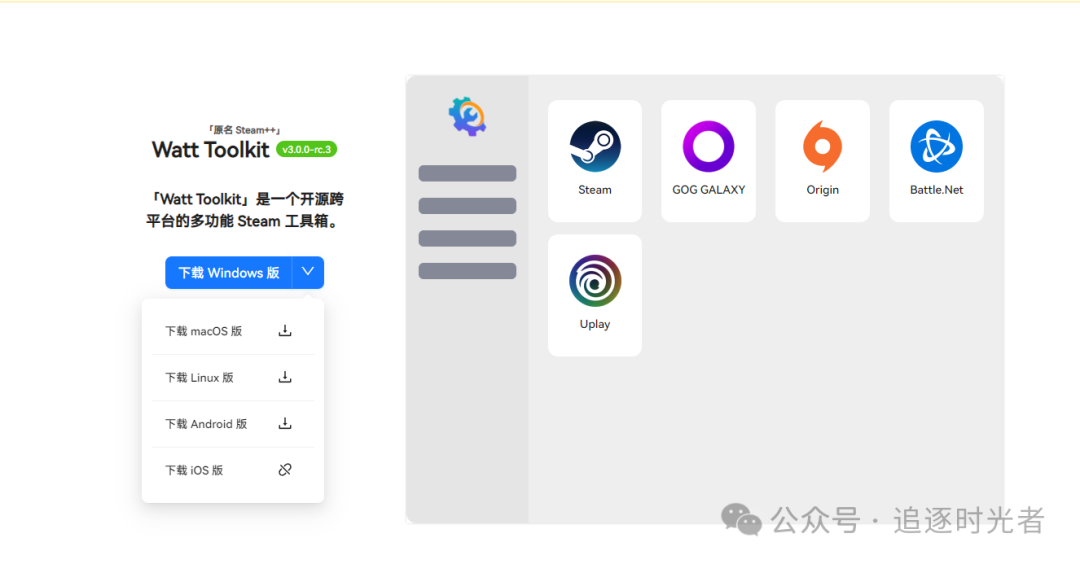Click the 「原名 Steam++」 caption

pos(245,129)
